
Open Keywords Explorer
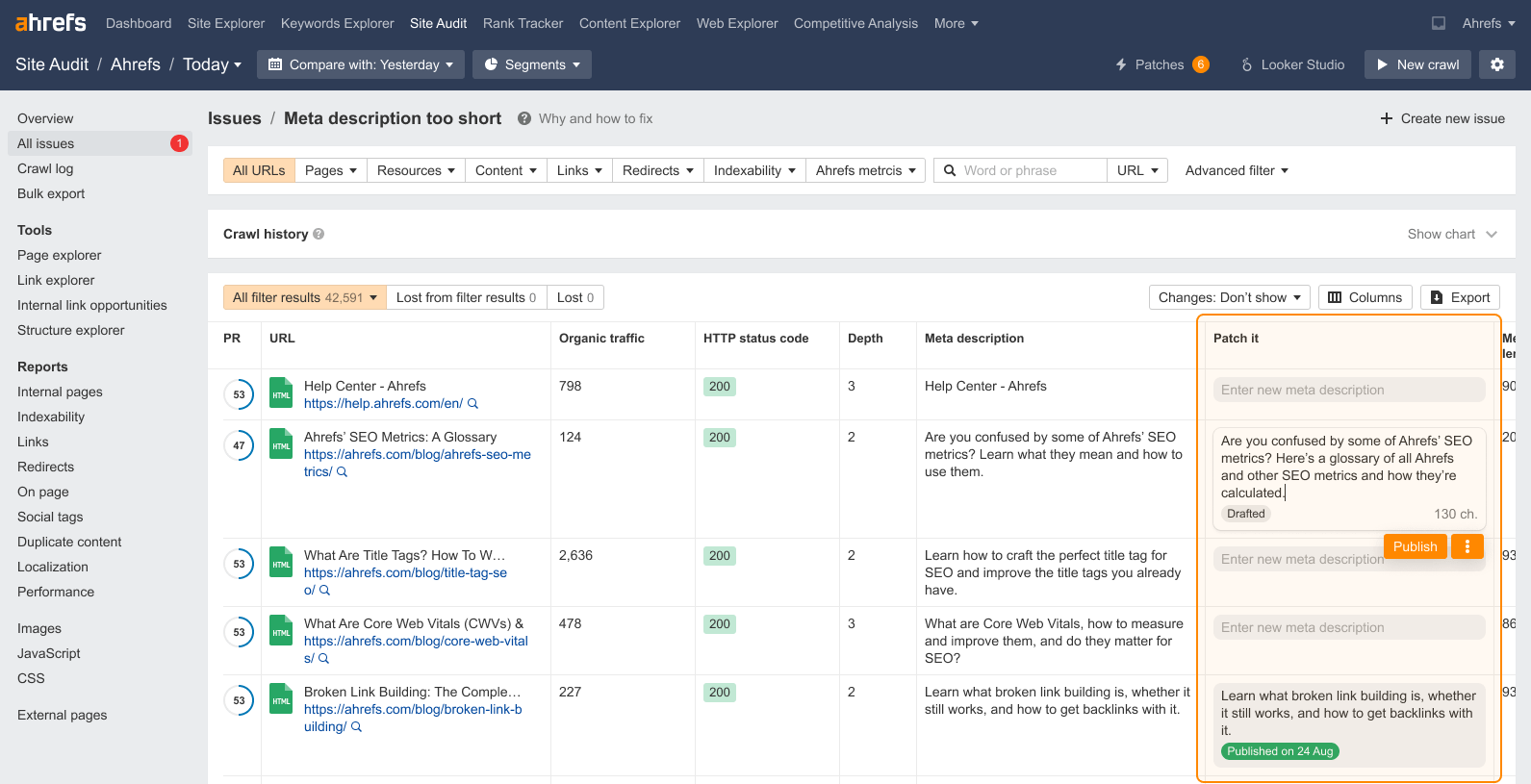(338, 23)
